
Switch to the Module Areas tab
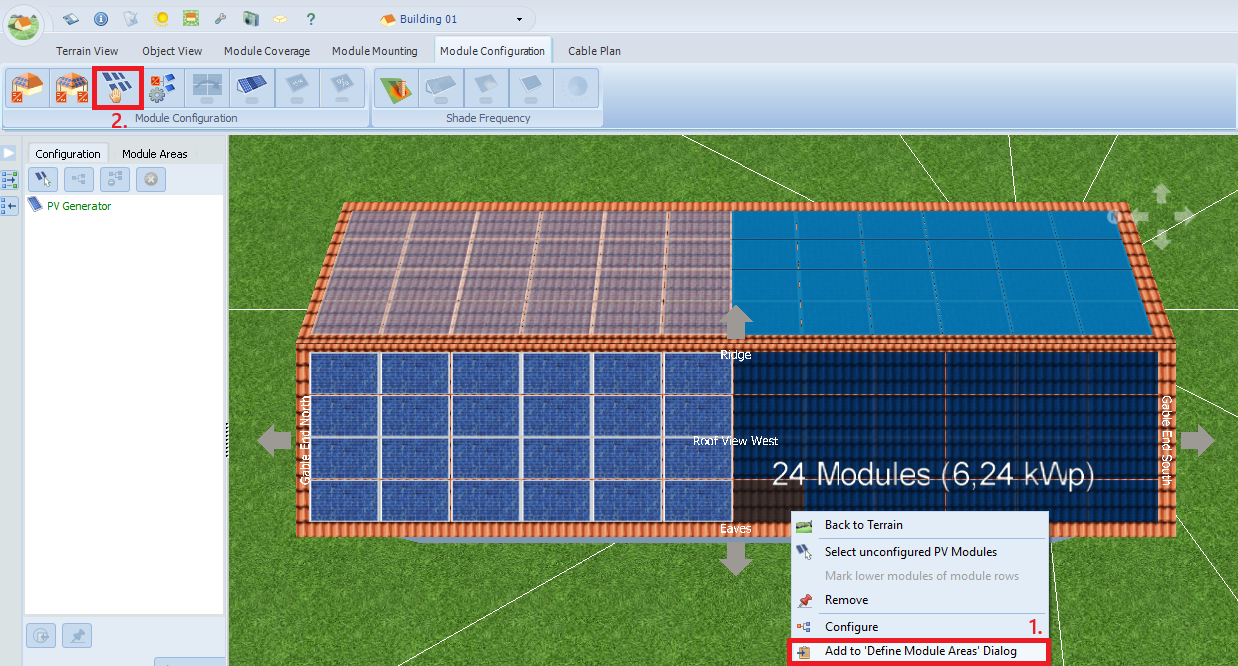click(154, 154)
